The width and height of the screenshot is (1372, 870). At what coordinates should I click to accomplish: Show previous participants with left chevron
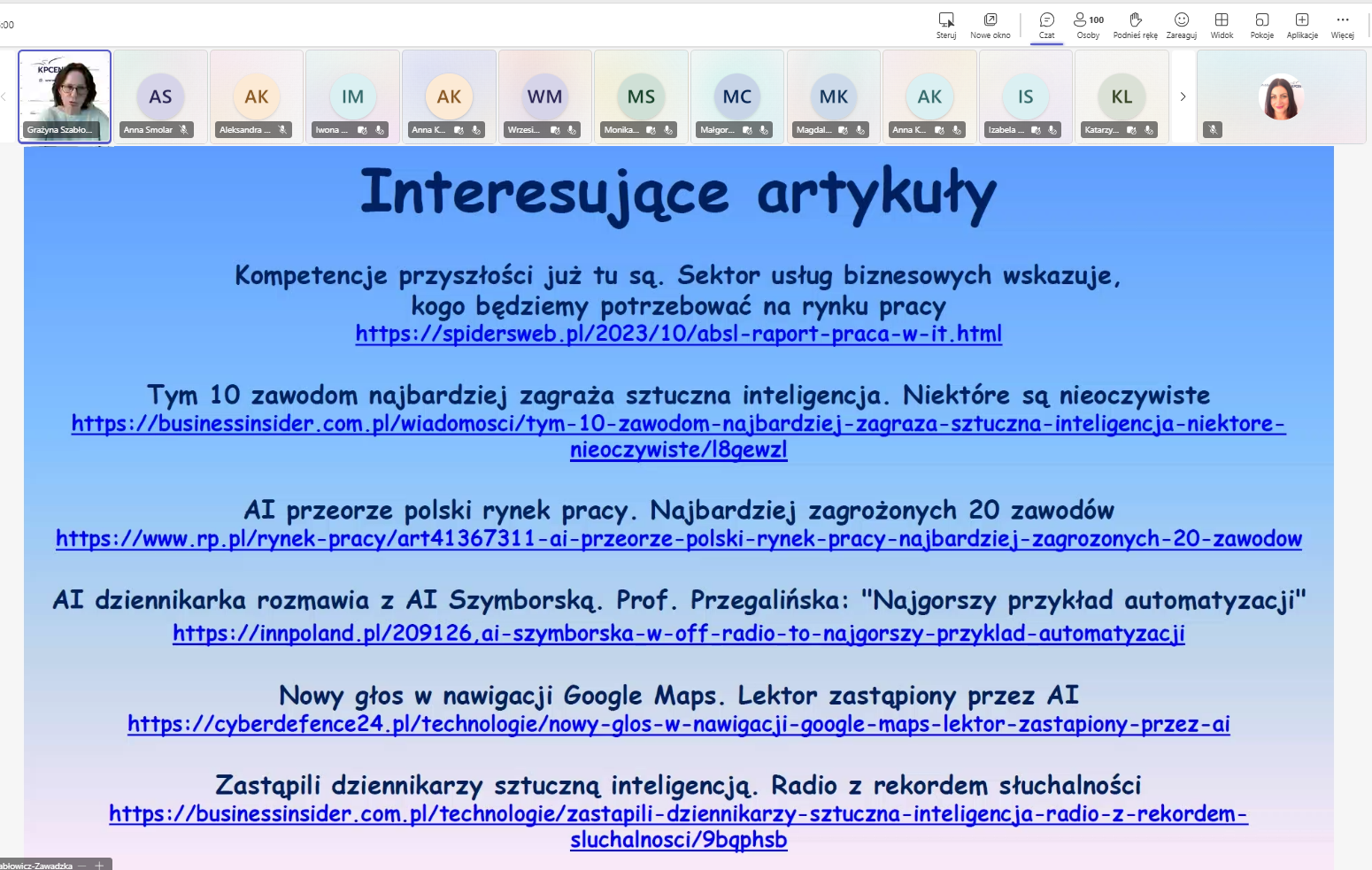point(4,96)
